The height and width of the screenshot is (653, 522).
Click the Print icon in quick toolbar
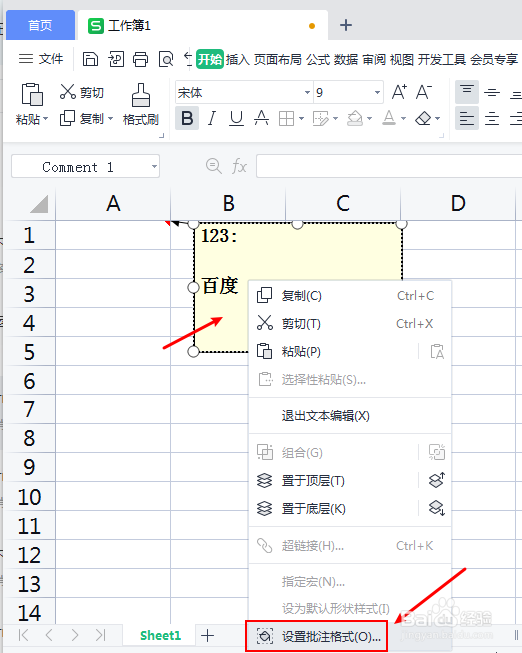click(140, 59)
